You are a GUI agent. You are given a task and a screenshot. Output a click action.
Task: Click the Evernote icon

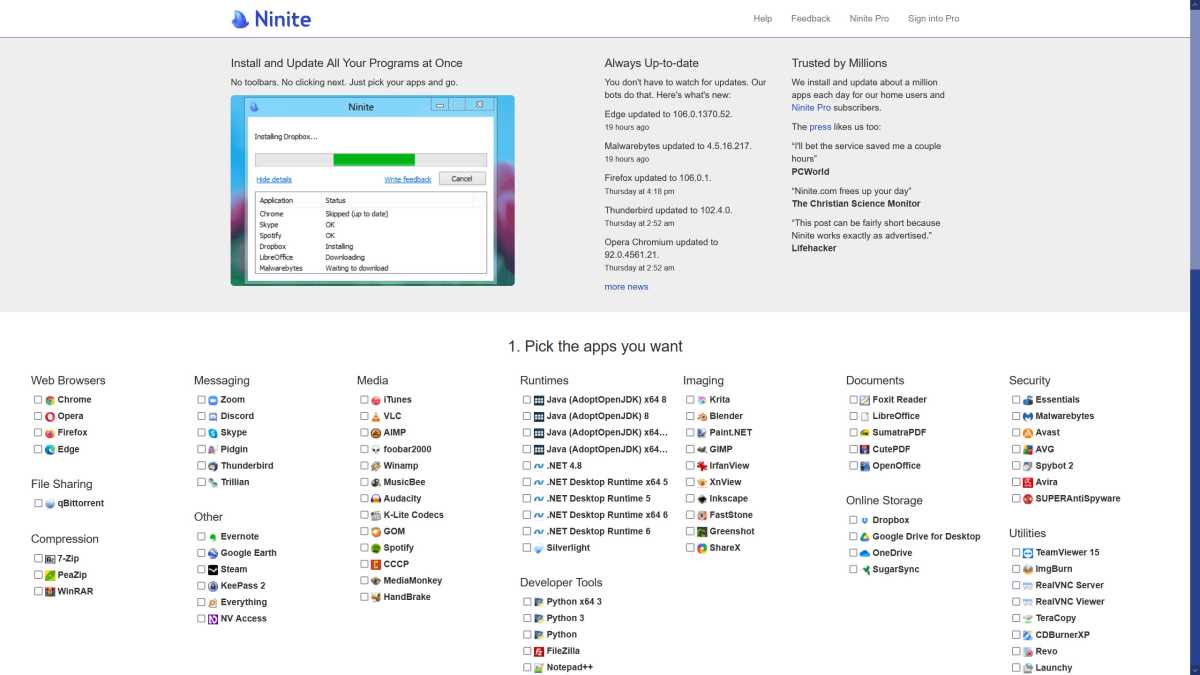213,537
